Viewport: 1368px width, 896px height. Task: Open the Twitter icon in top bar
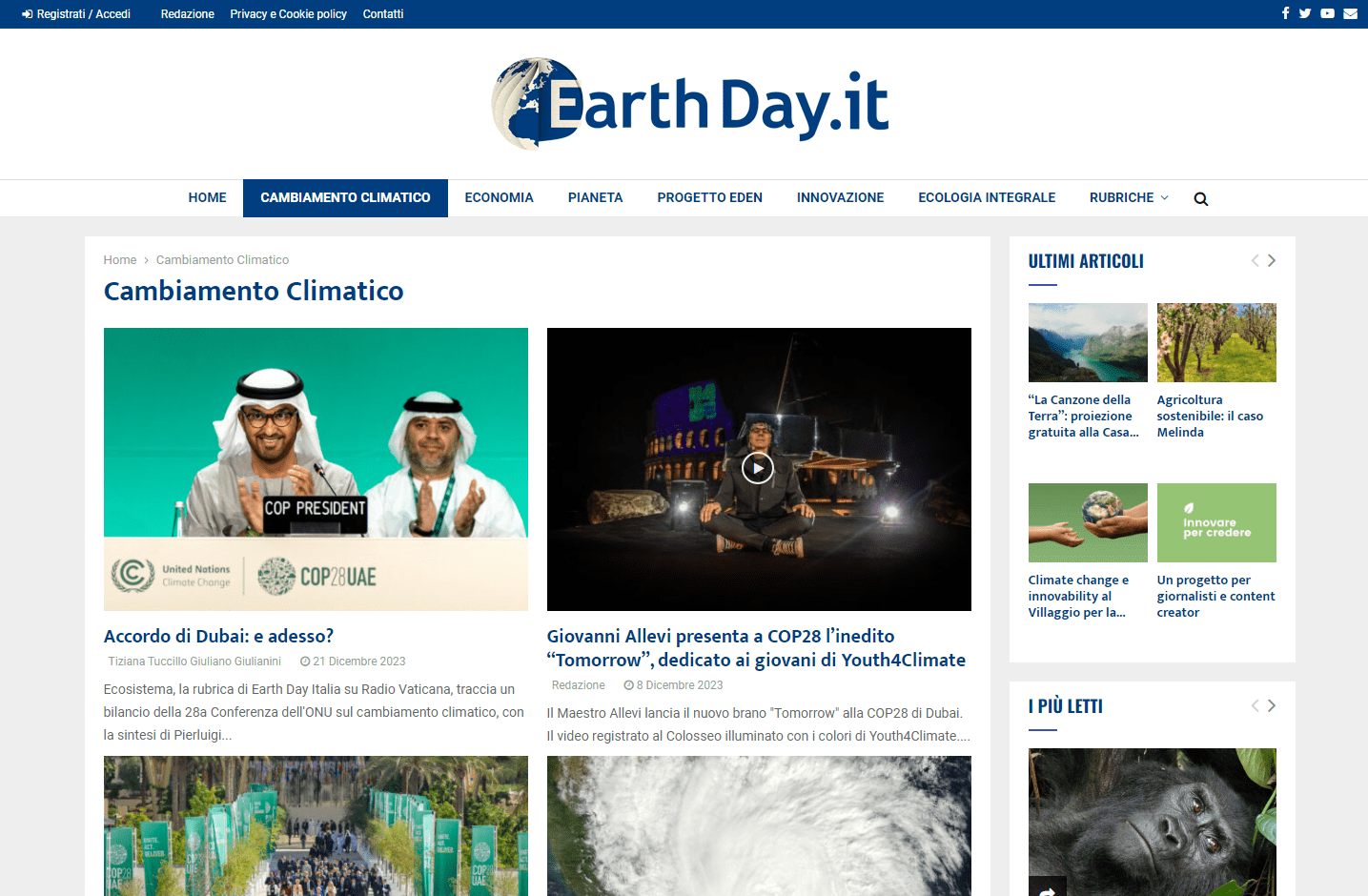coord(1305,13)
